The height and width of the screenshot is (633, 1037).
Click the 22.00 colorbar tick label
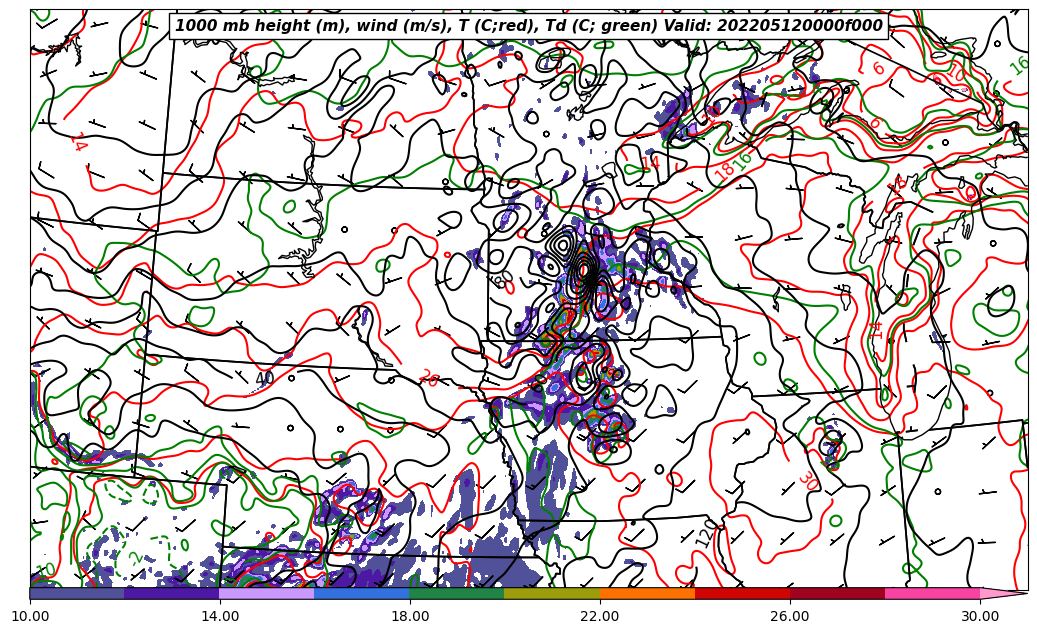click(x=600, y=616)
